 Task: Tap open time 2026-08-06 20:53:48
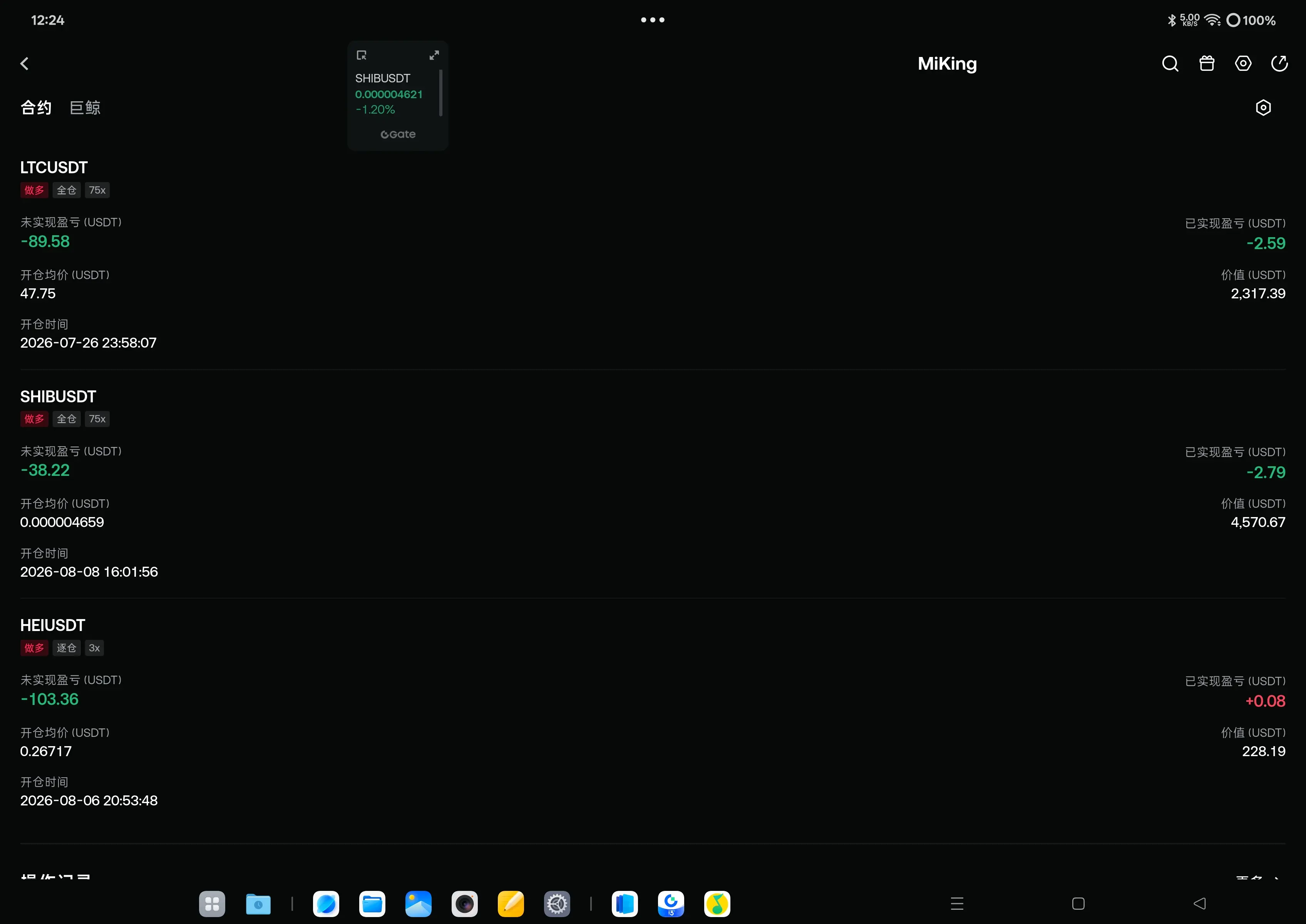89,800
